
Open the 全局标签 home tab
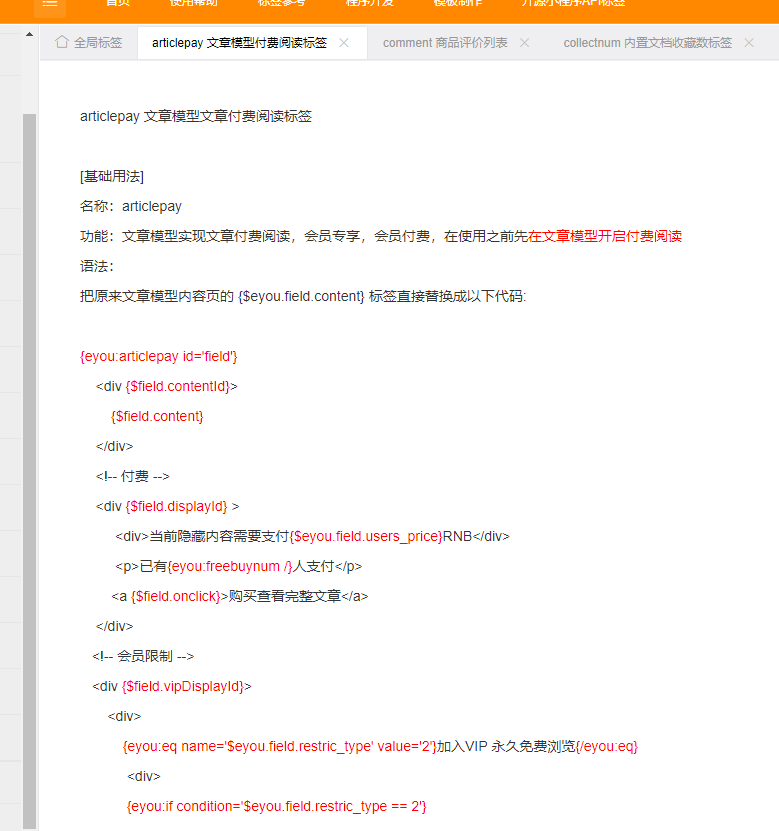tap(88, 43)
